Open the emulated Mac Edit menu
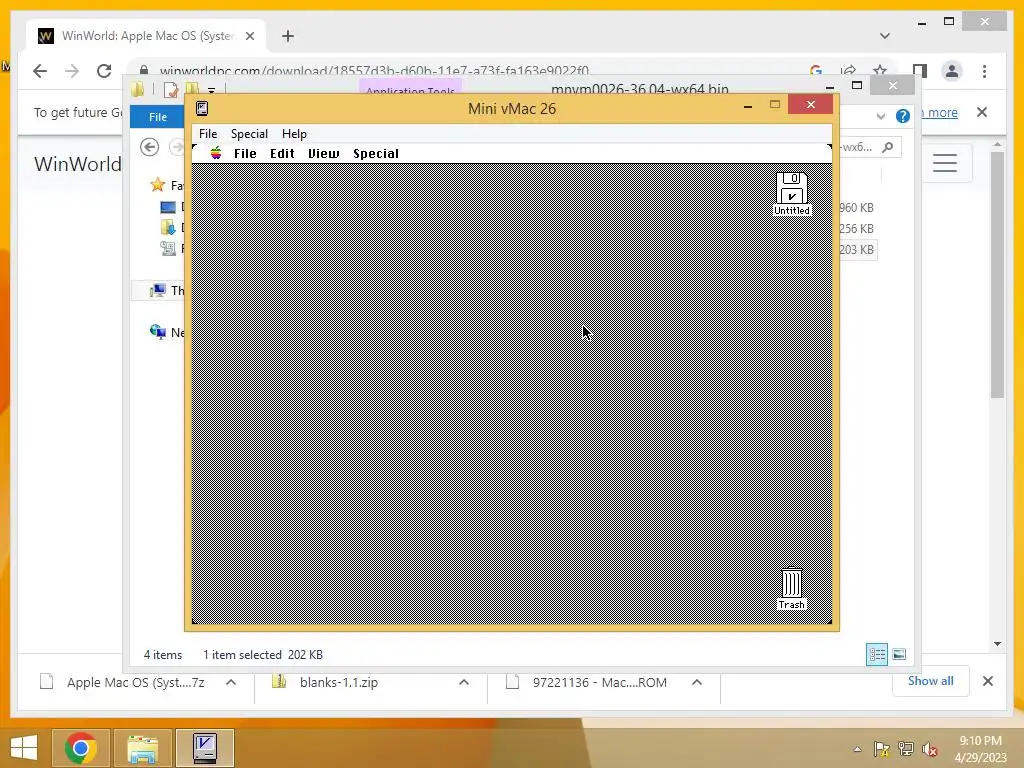 click(x=282, y=153)
